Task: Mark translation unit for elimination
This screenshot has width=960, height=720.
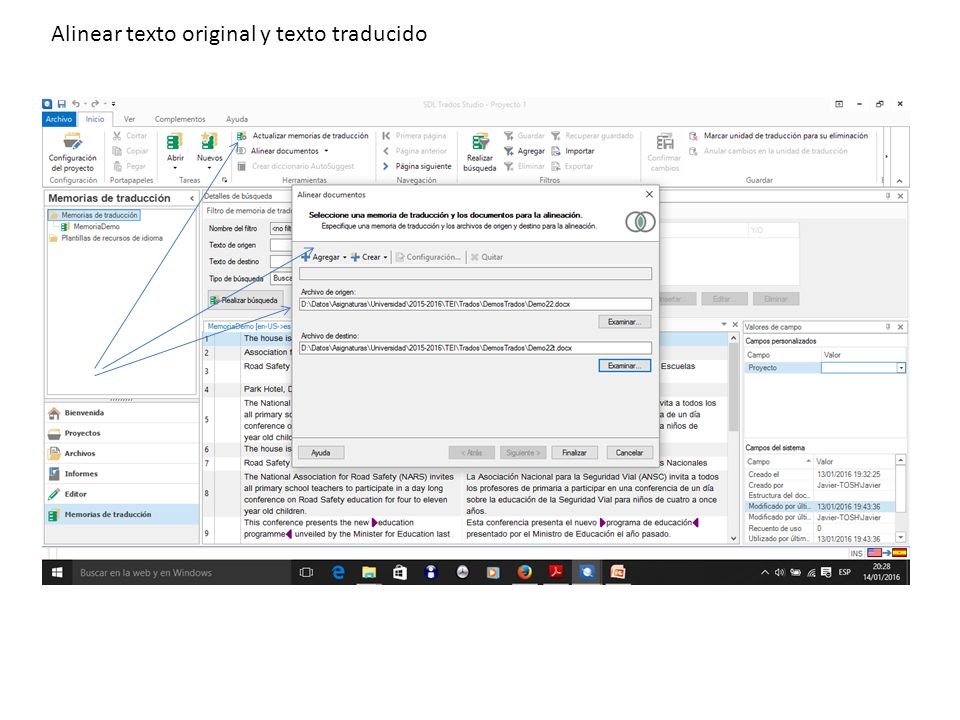Action: pos(778,136)
